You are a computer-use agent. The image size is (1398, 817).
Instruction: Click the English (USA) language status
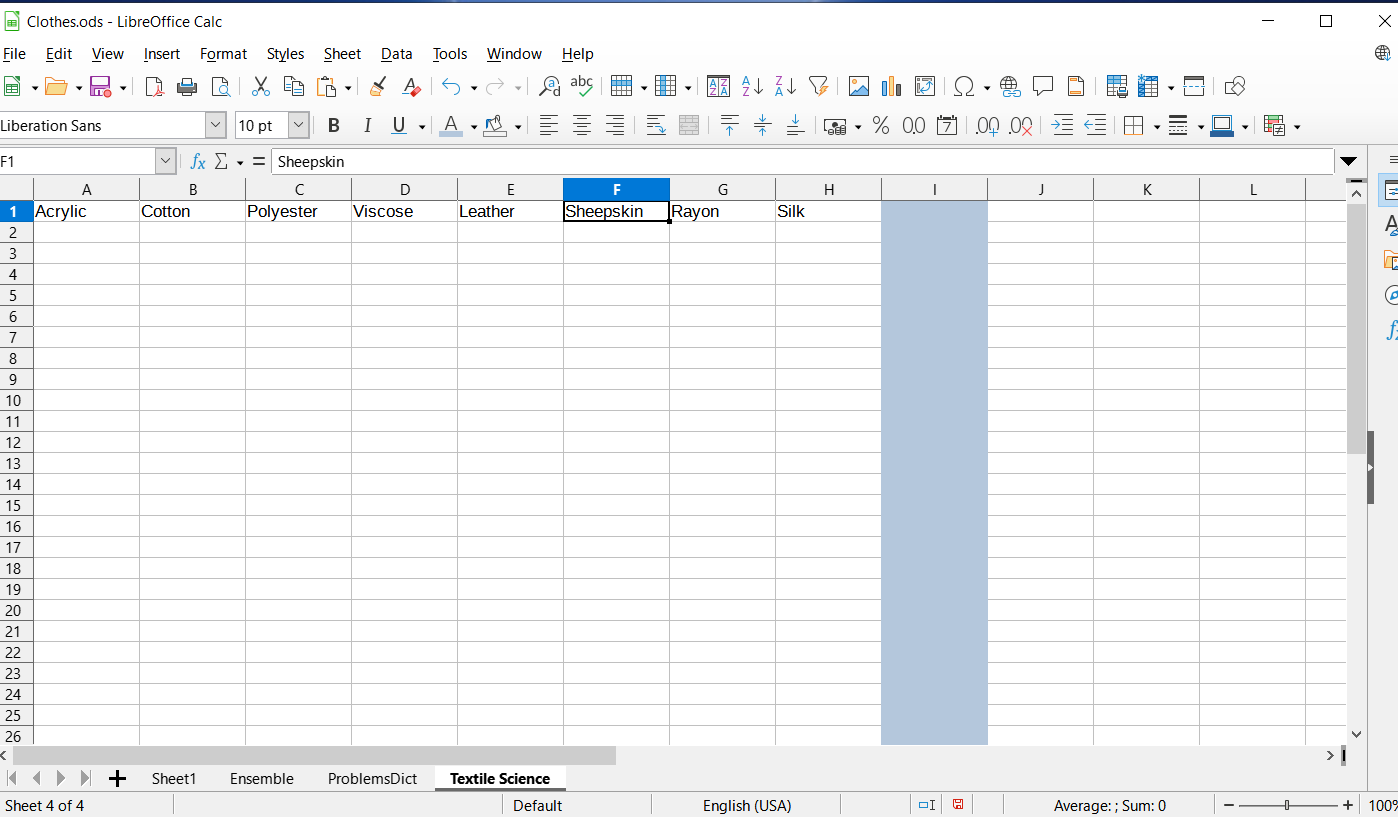746,805
